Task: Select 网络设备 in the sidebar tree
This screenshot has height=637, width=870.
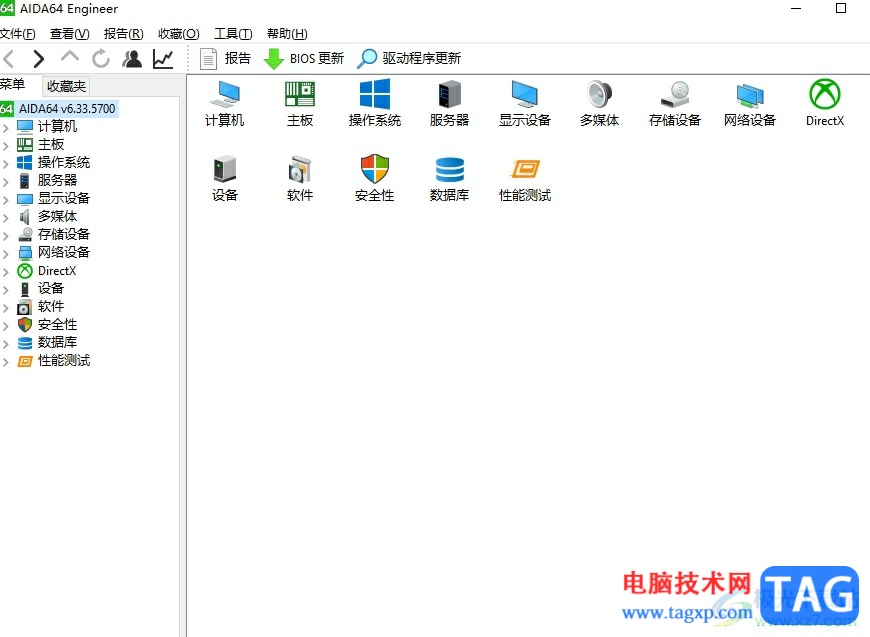Action: click(64, 252)
